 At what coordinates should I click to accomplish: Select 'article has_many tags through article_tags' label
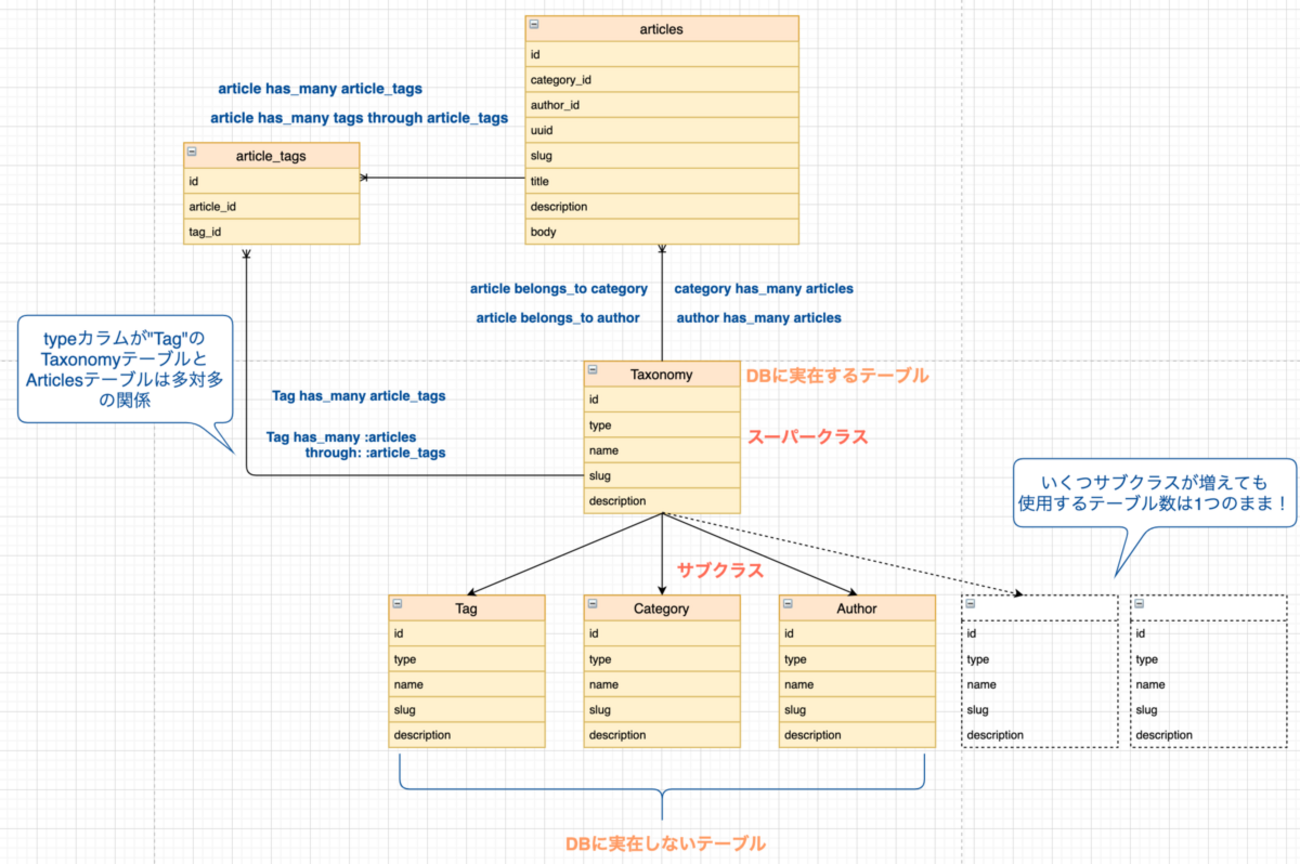point(359,118)
